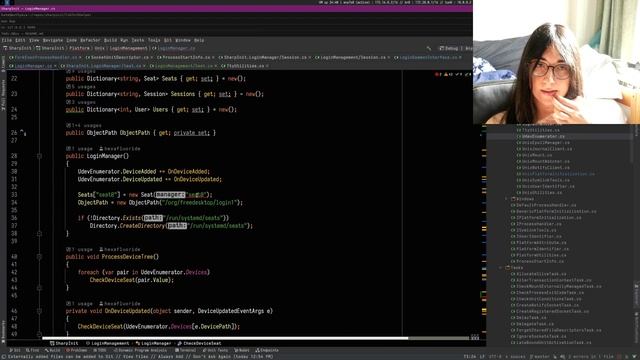Switch to the SocketUnitDescriptor.cs tab
Screen dimensions: 640x360
point(119,58)
